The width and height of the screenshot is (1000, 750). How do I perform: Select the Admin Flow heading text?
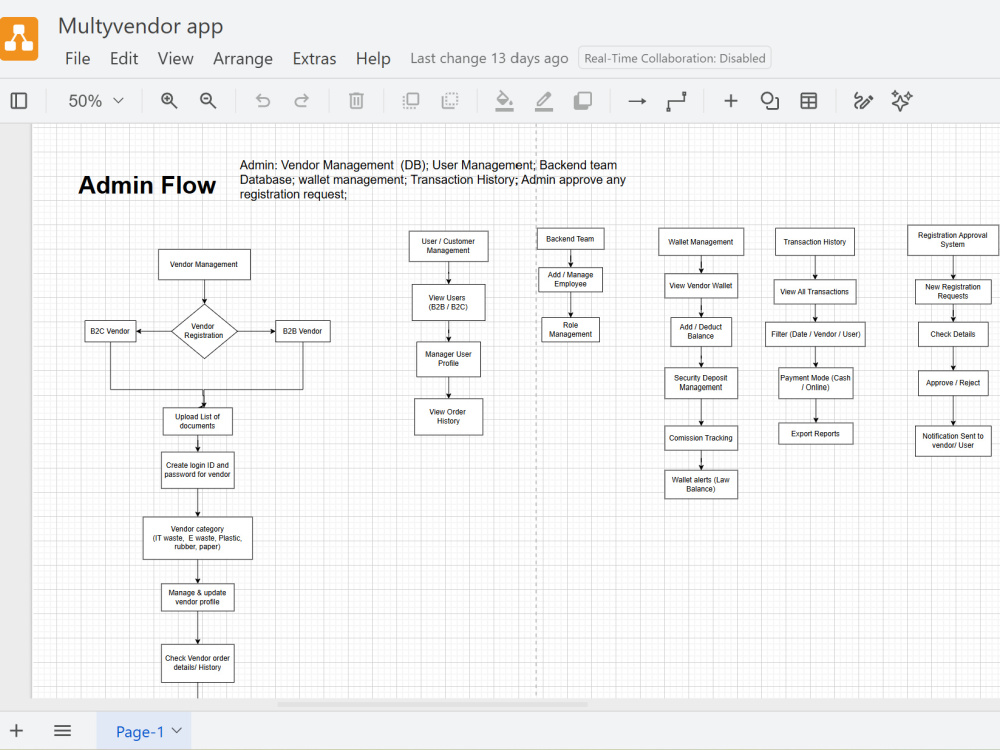point(147,185)
